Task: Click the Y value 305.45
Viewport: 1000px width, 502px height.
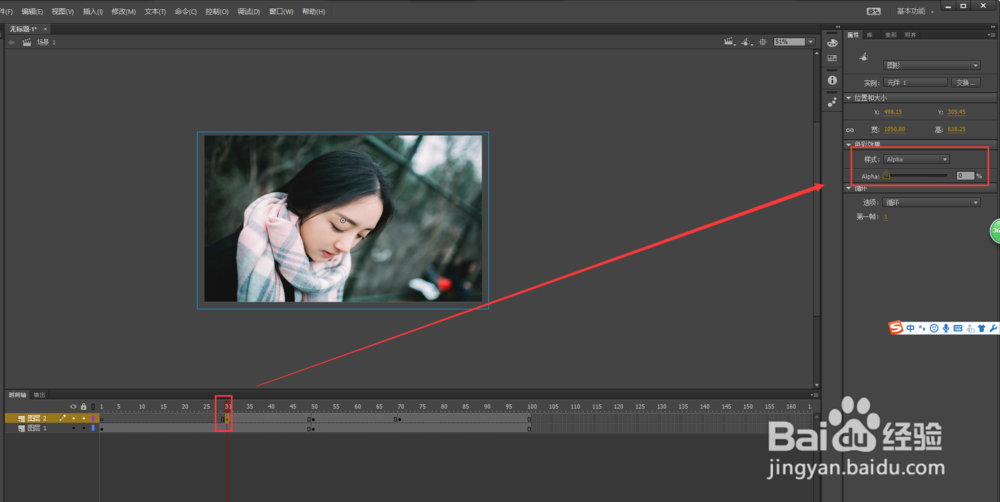Action: (x=956, y=112)
